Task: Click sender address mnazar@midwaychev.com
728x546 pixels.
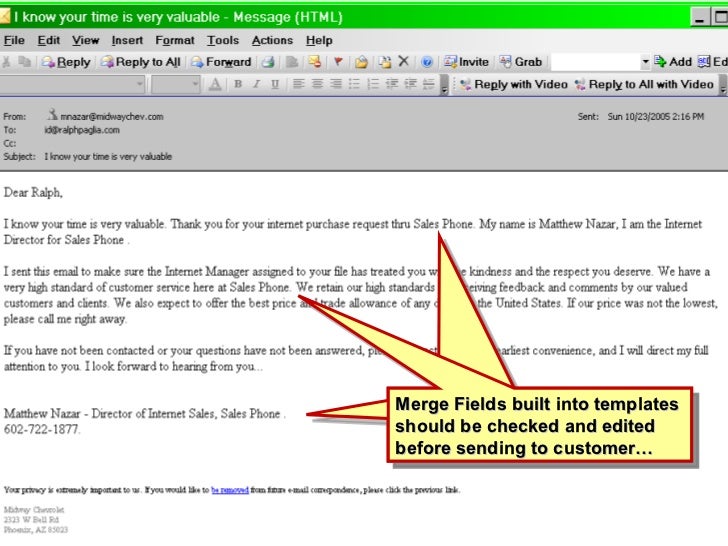Action: pos(112,117)
